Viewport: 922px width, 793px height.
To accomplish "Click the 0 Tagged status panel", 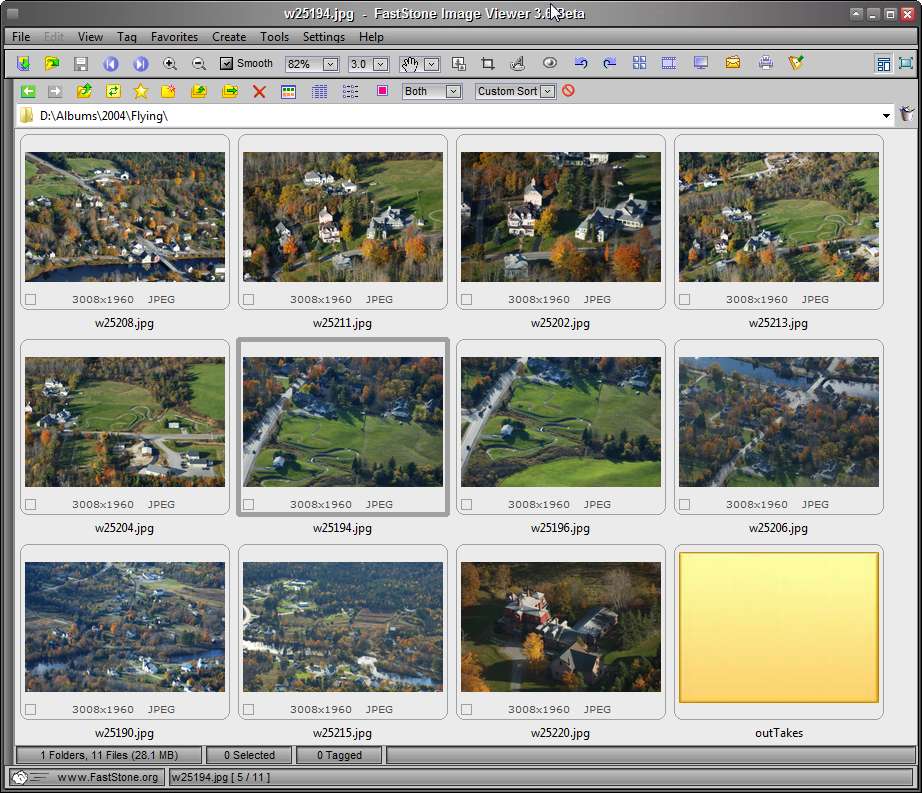I will [339, 755].
